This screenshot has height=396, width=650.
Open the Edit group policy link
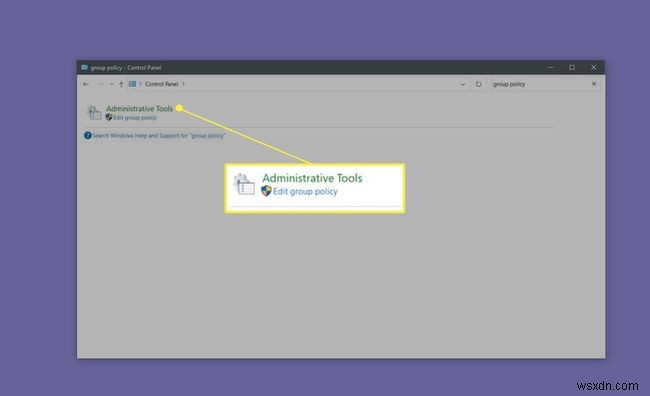click(x=135, y=118)
